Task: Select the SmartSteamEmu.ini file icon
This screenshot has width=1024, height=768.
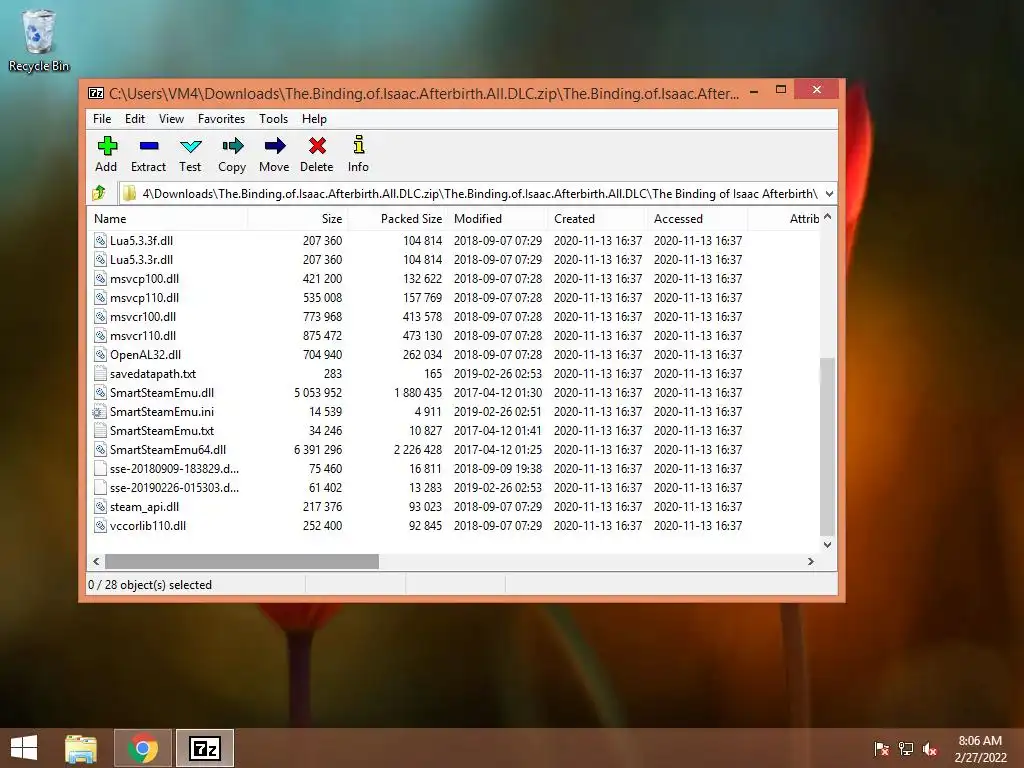Action: coord(99,411)
